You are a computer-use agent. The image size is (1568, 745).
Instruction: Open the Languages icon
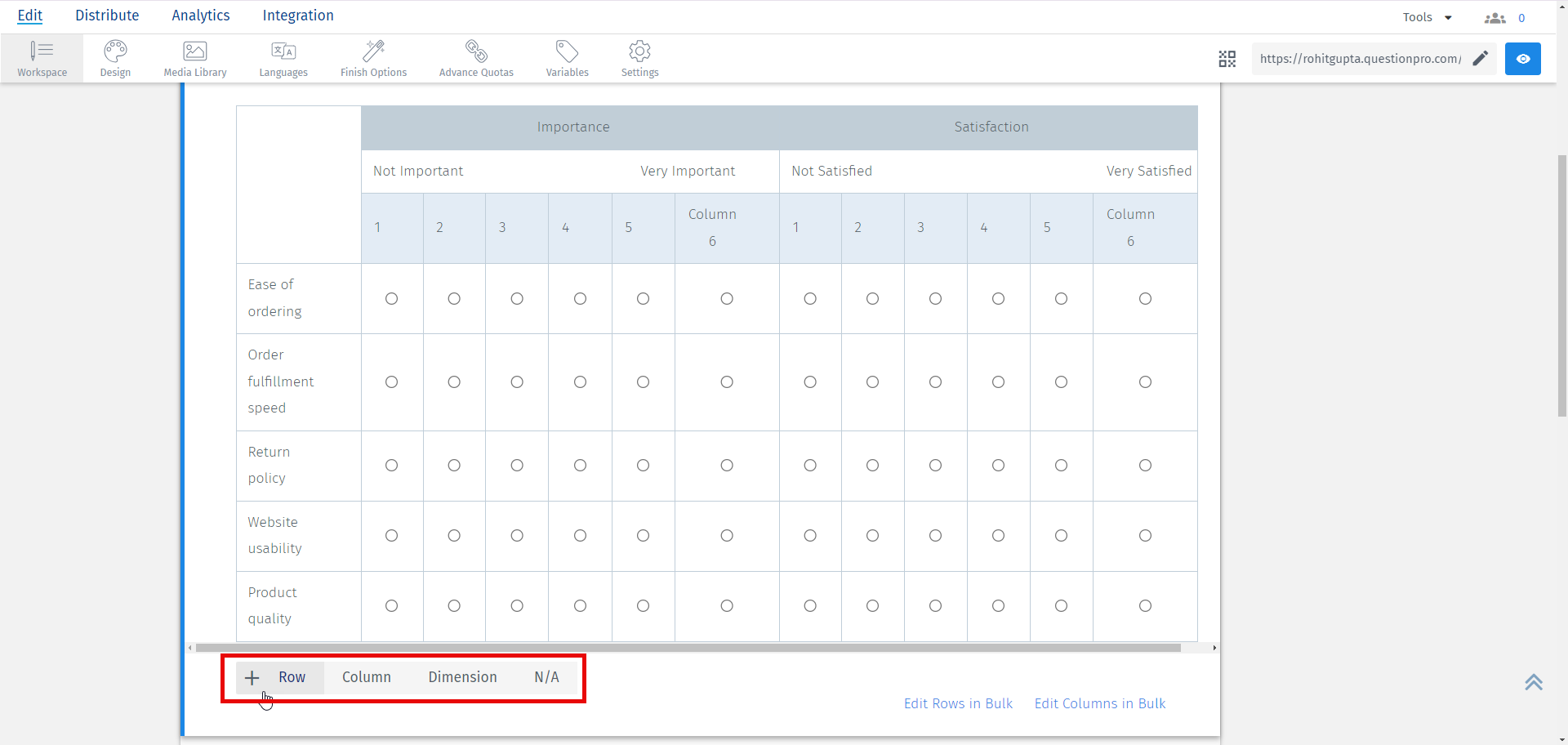[x=283, y=51]
